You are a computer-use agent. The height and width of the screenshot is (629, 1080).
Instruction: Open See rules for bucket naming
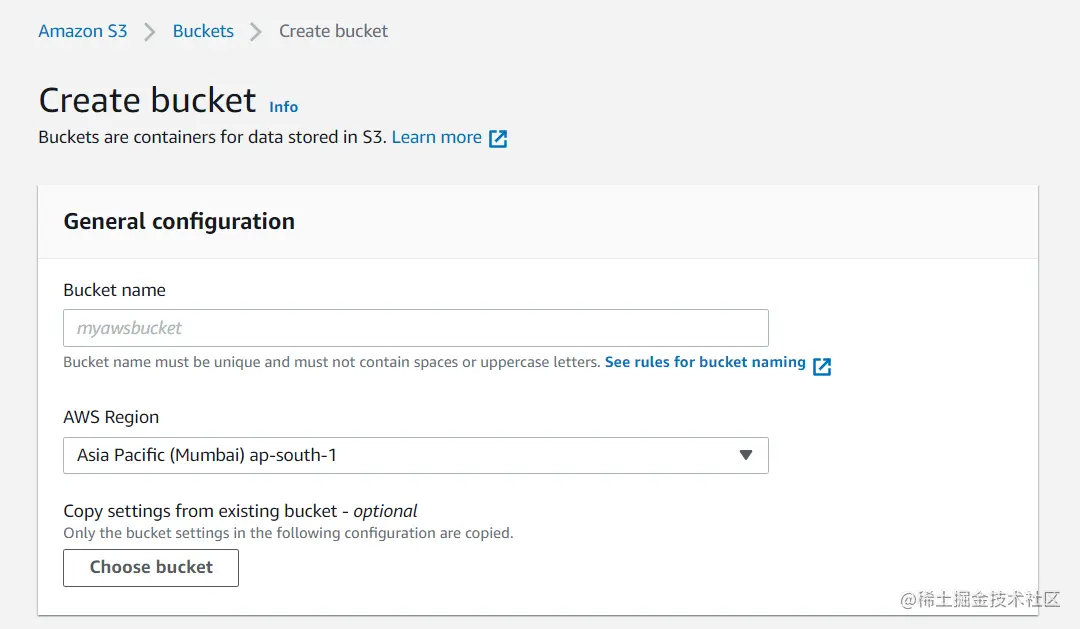[704, 362]
